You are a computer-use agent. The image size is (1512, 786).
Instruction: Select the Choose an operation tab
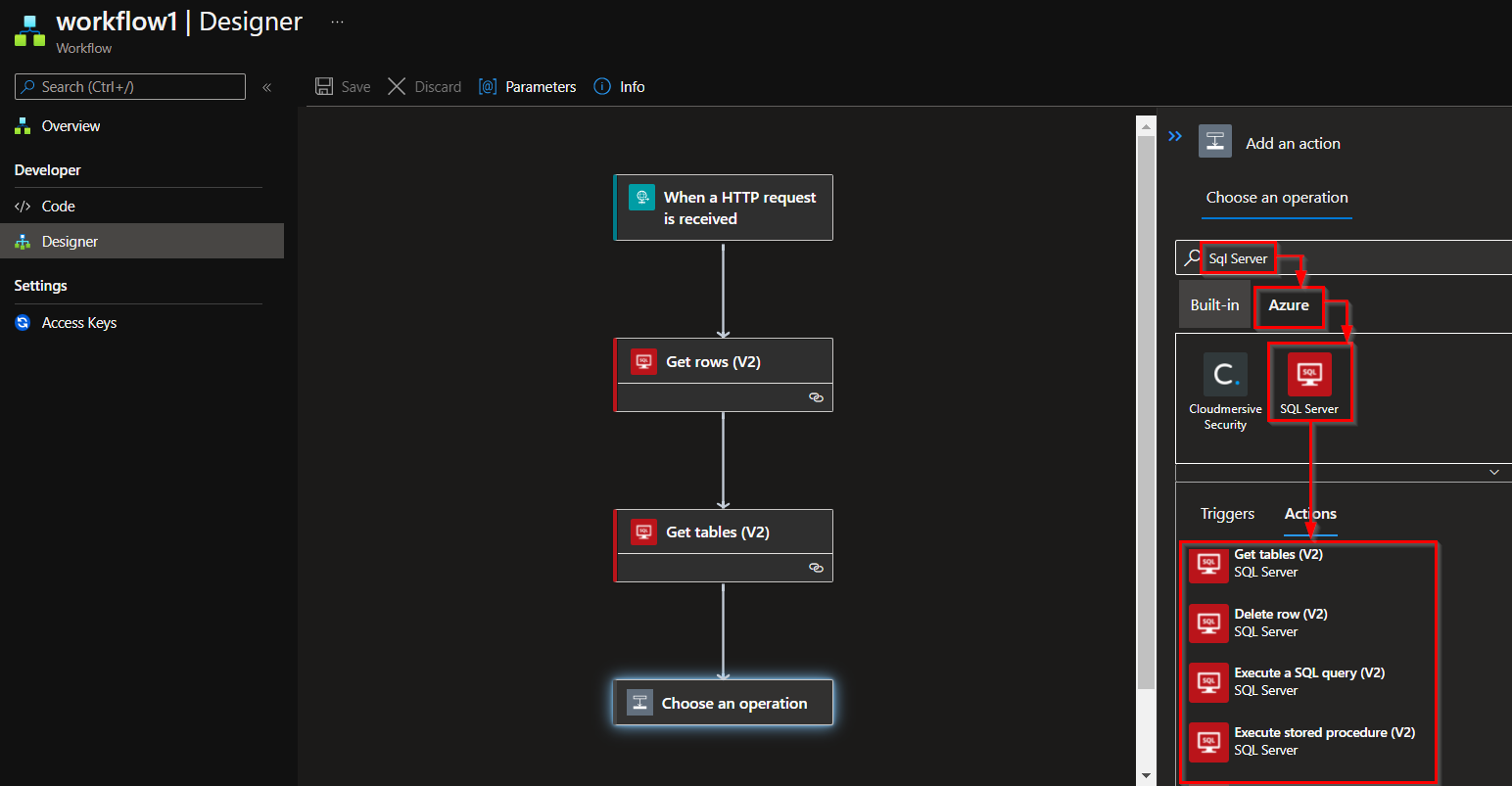pos(1277,198)
